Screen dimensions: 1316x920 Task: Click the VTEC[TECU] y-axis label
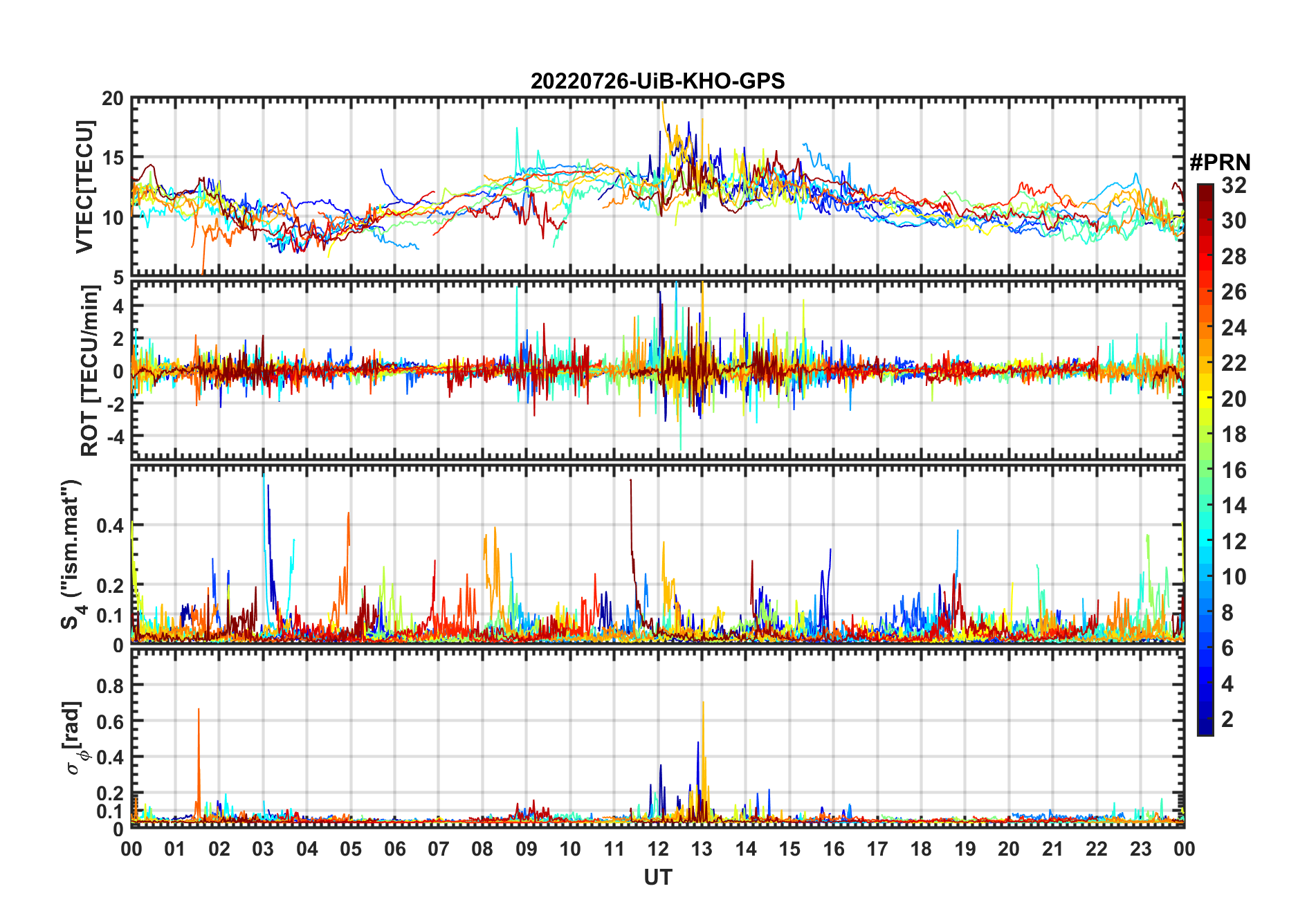click(x=84, y=187)
